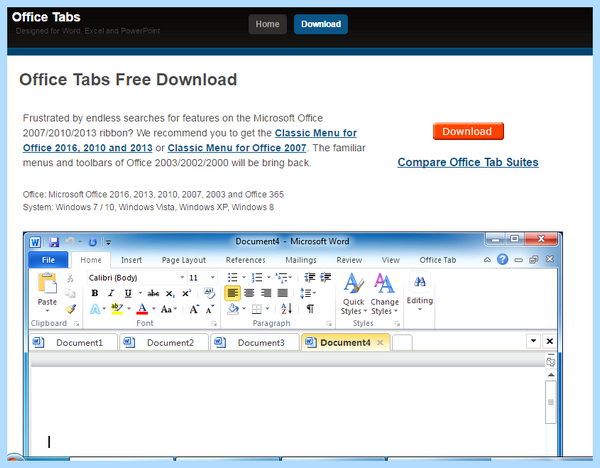Switch to the Insert ribbon tab
Viewport: 600px width, 468px height.
pos(131,260)
